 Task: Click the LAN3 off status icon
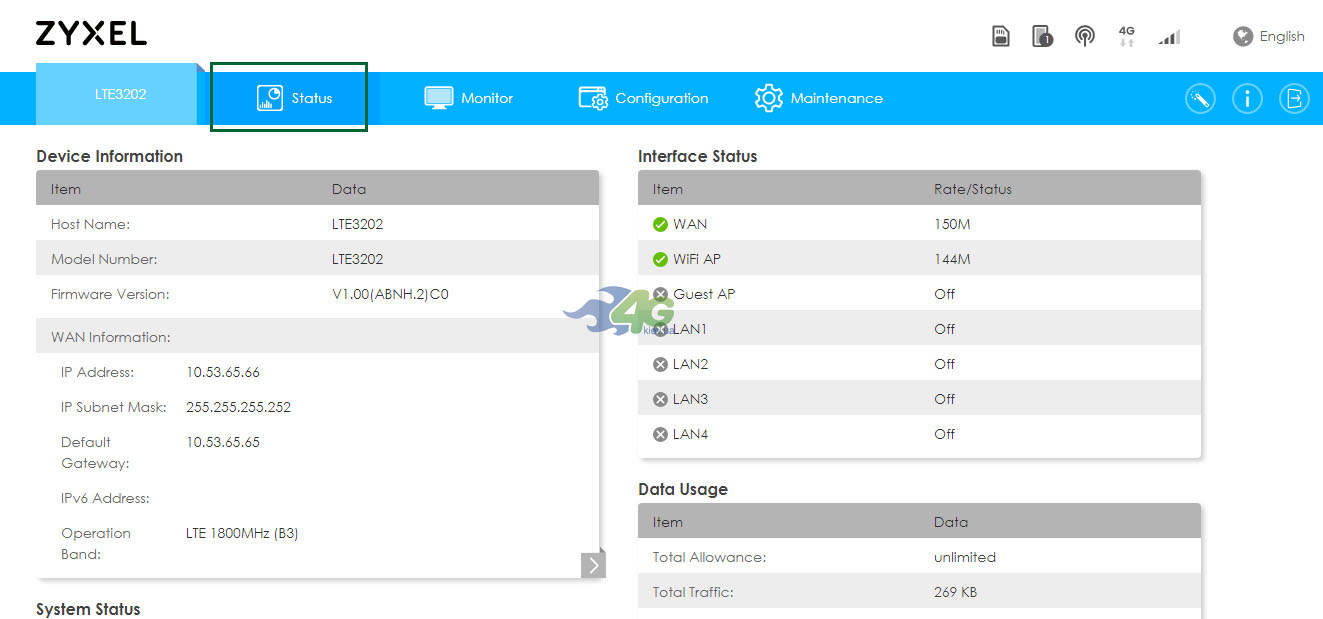pos(660,400)
